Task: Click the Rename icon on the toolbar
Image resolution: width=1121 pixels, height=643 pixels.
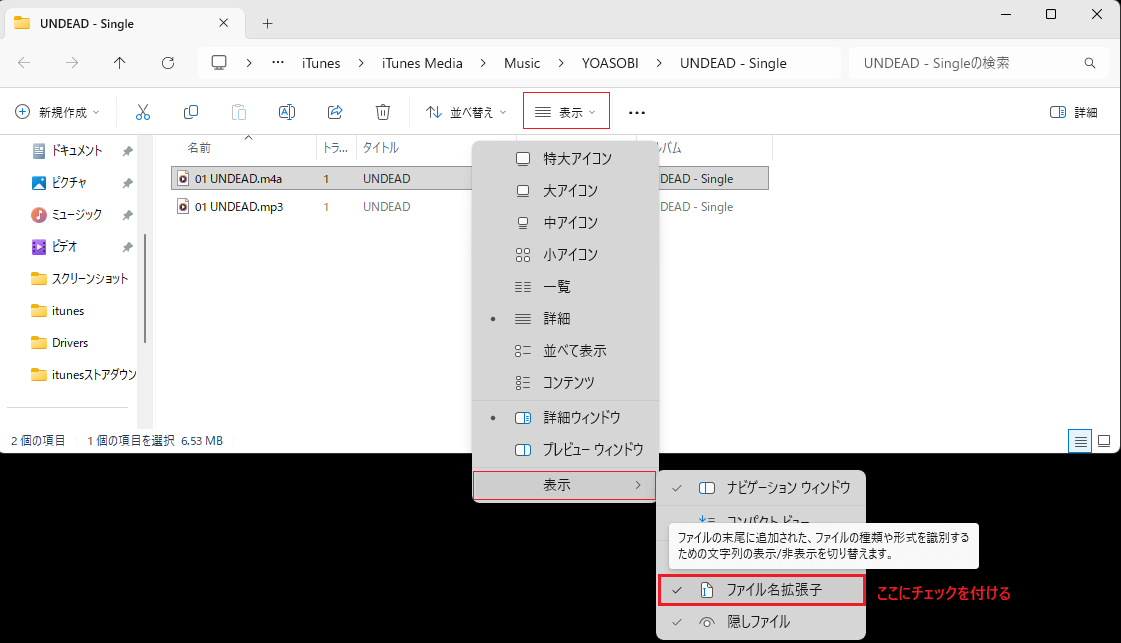Action: click(x=287, y=111)
